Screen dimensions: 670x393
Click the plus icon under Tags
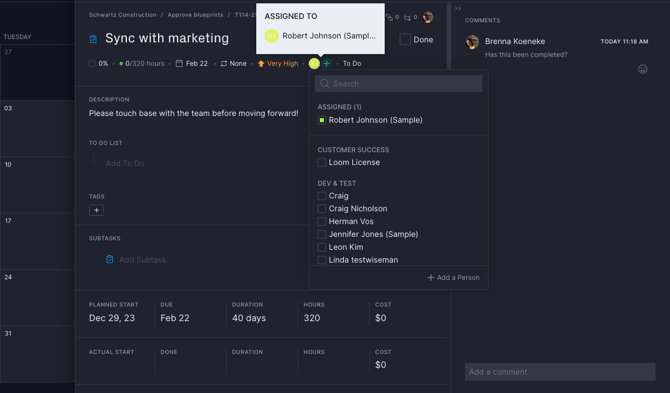pyautogui.click(x=97, y=210)
